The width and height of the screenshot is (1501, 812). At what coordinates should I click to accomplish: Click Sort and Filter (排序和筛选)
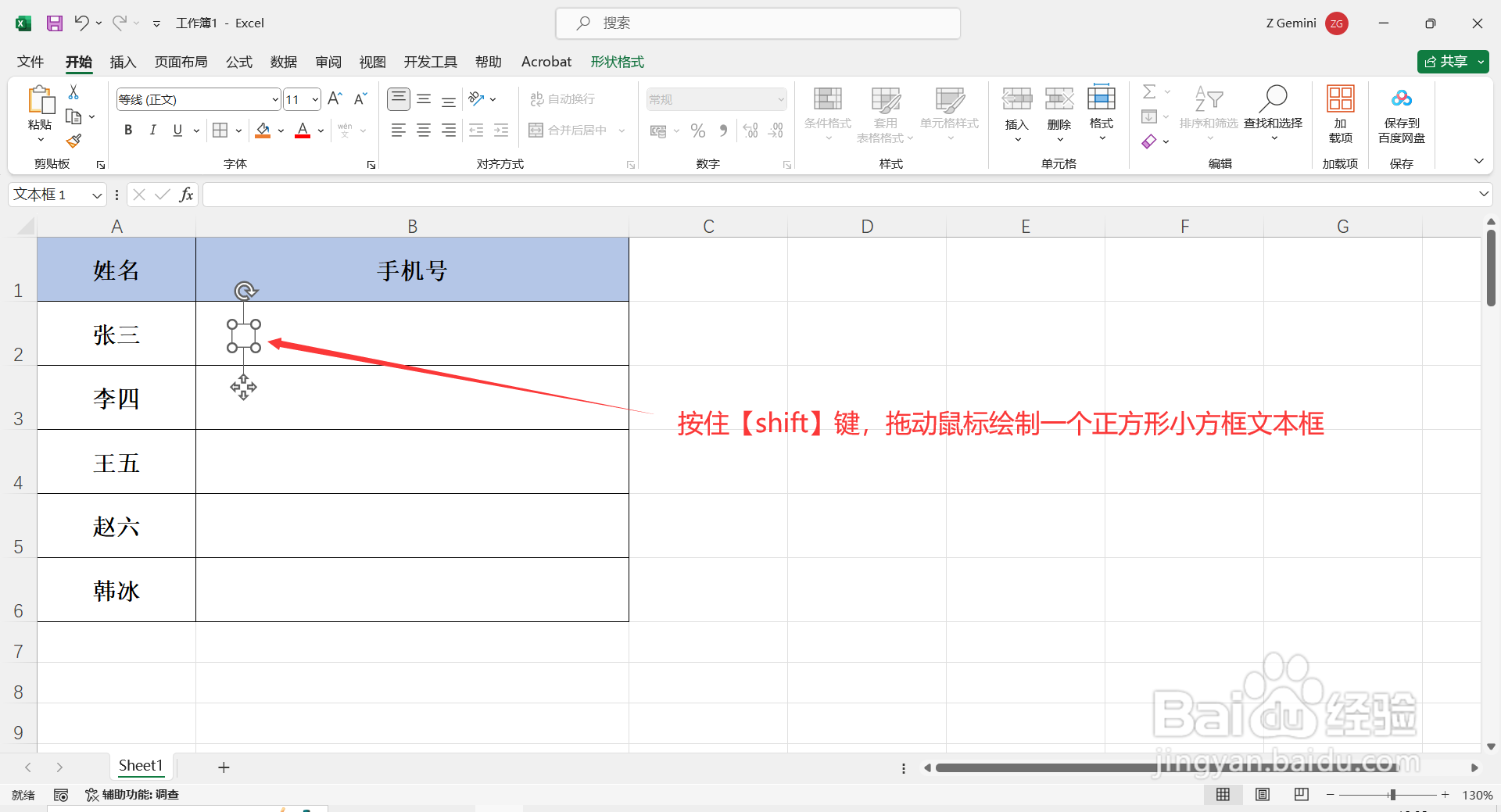(x=1209, y=113)
